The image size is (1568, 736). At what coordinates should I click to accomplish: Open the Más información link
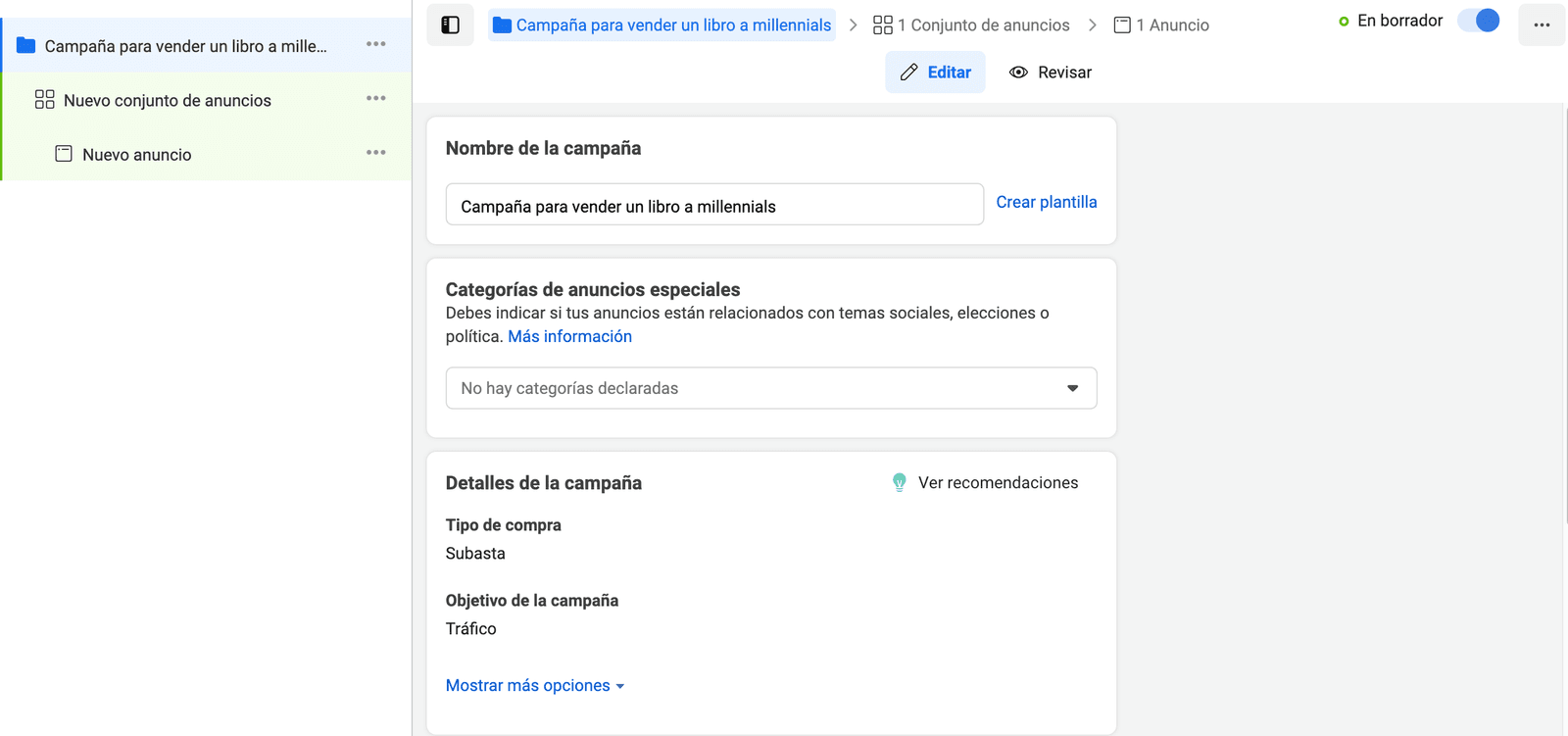(569, 336)
